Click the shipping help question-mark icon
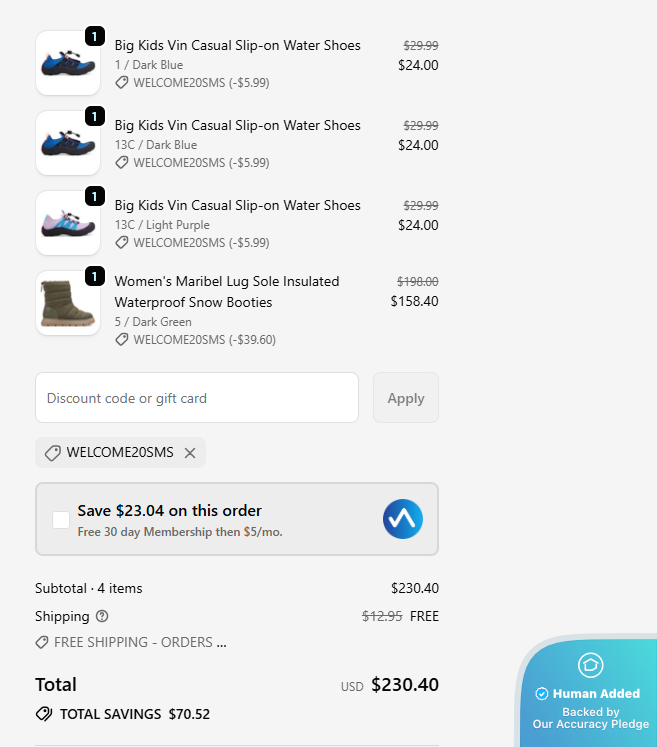Screen dimensions: 657x747 [x=102, y=616]
